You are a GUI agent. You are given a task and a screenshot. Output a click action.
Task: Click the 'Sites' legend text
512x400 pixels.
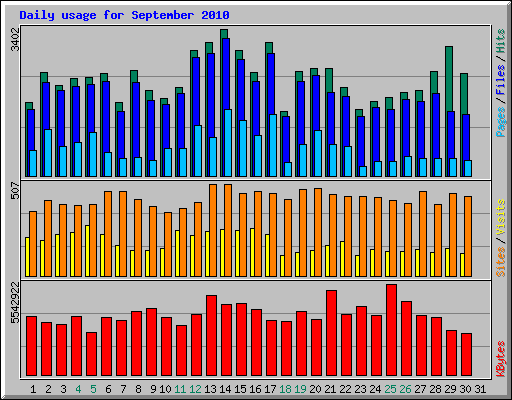[x=500, y=262]
